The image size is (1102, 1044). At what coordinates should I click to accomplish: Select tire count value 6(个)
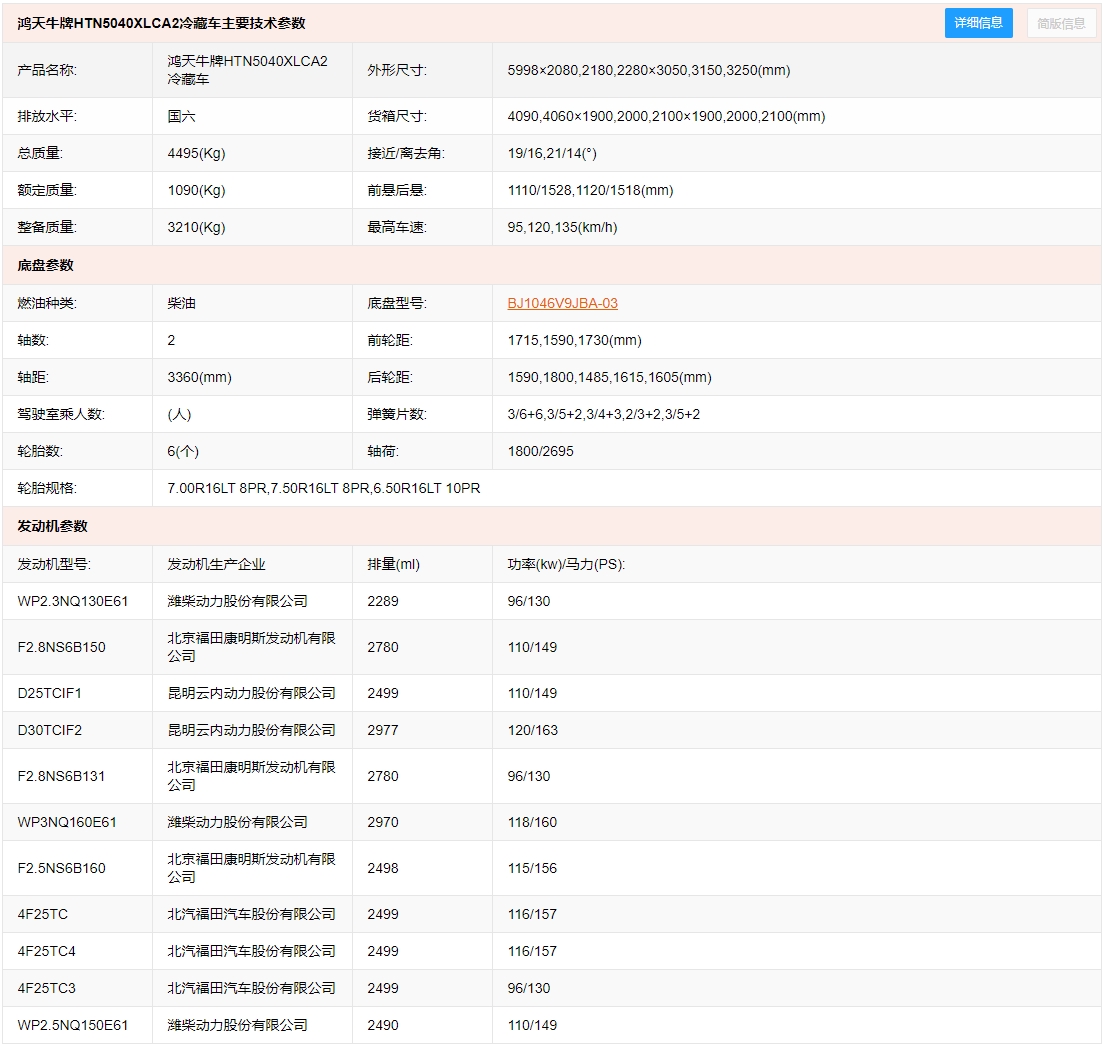point(183,451)
